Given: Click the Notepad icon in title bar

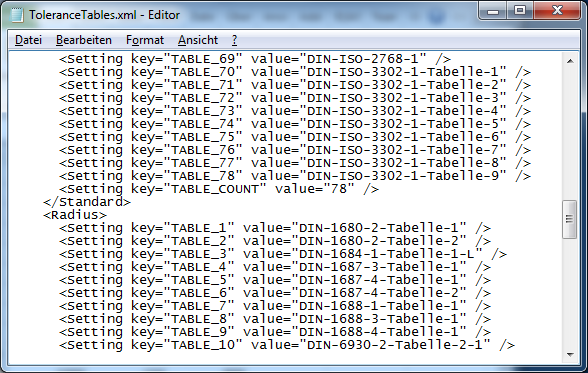Looking at the screenshot, I should pyautogui.click(x=16, y=15).
